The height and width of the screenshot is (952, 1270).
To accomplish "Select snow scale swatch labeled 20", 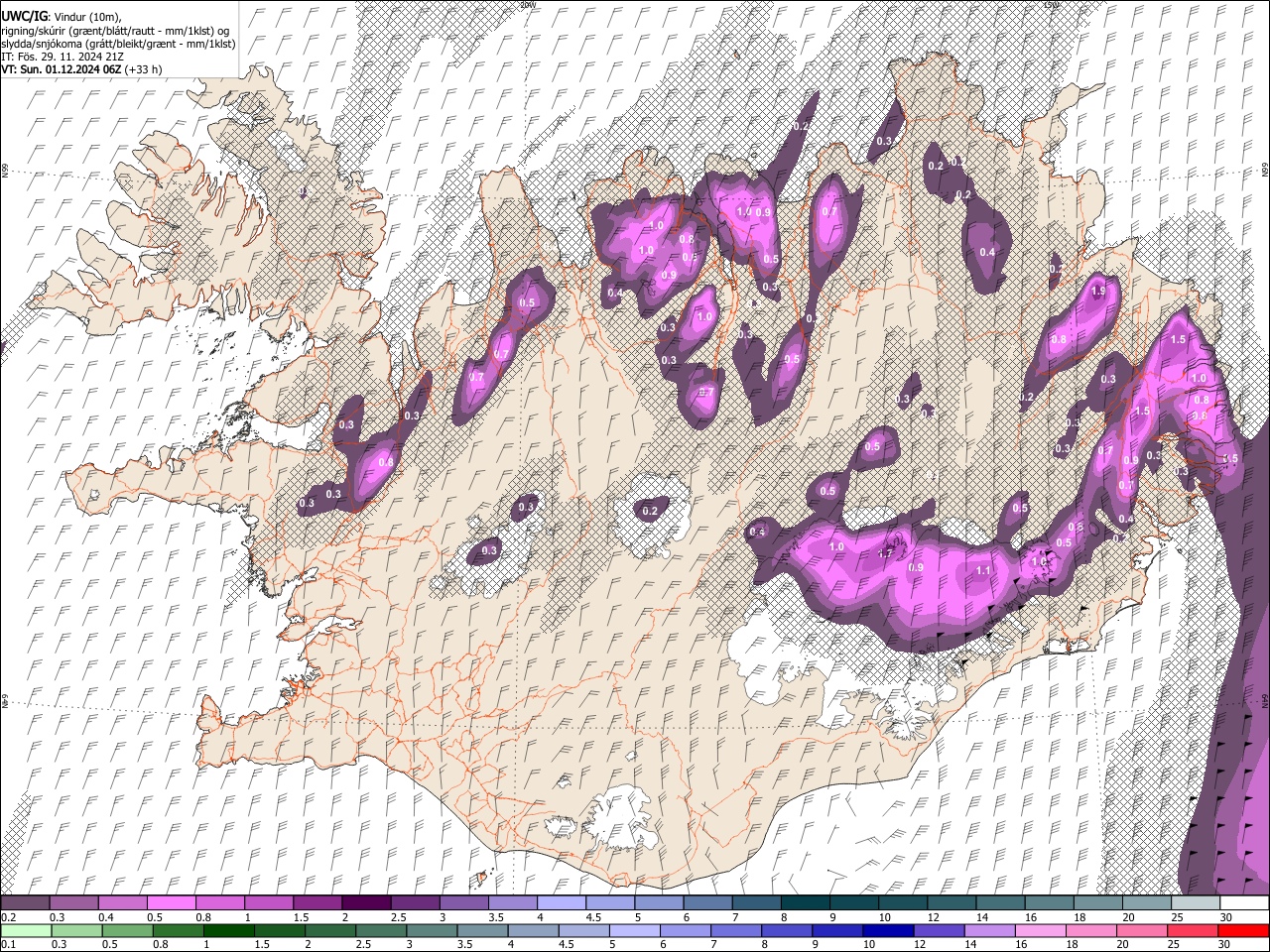I will click(1145, 902).
